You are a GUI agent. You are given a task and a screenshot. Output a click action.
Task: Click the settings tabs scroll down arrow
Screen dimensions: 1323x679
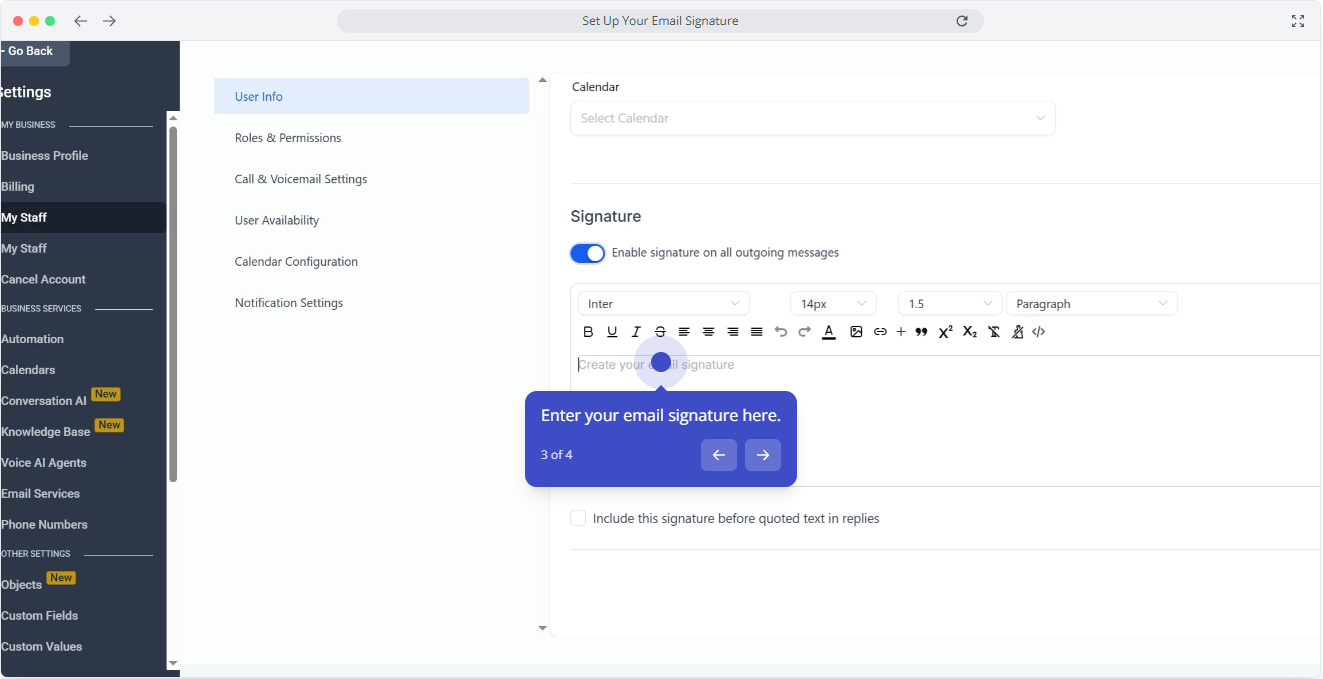[543, 628]
